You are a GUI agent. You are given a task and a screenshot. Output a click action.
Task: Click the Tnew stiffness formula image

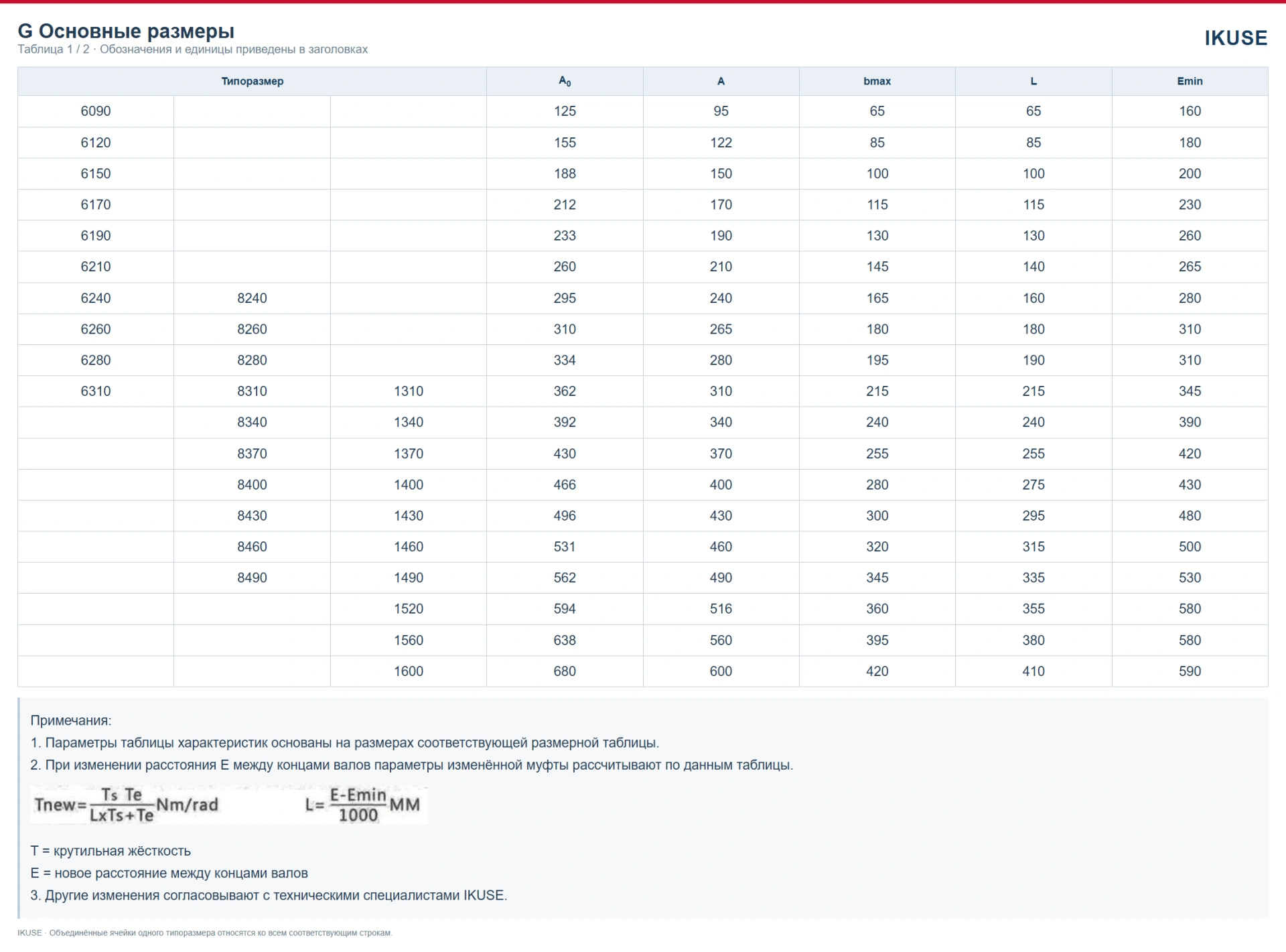(x=127, y=805)
